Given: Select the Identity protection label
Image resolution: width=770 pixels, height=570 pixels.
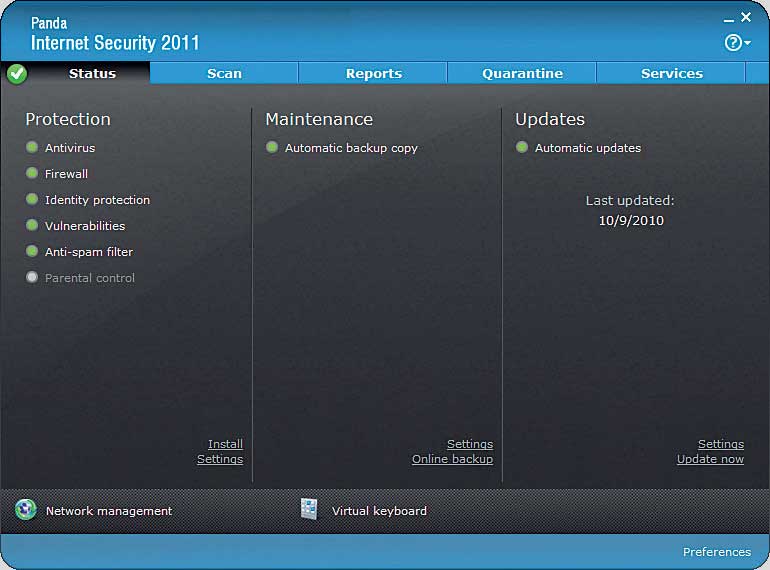Looking at the screenshot, I should pyautogui.click(x=97, y=200).
